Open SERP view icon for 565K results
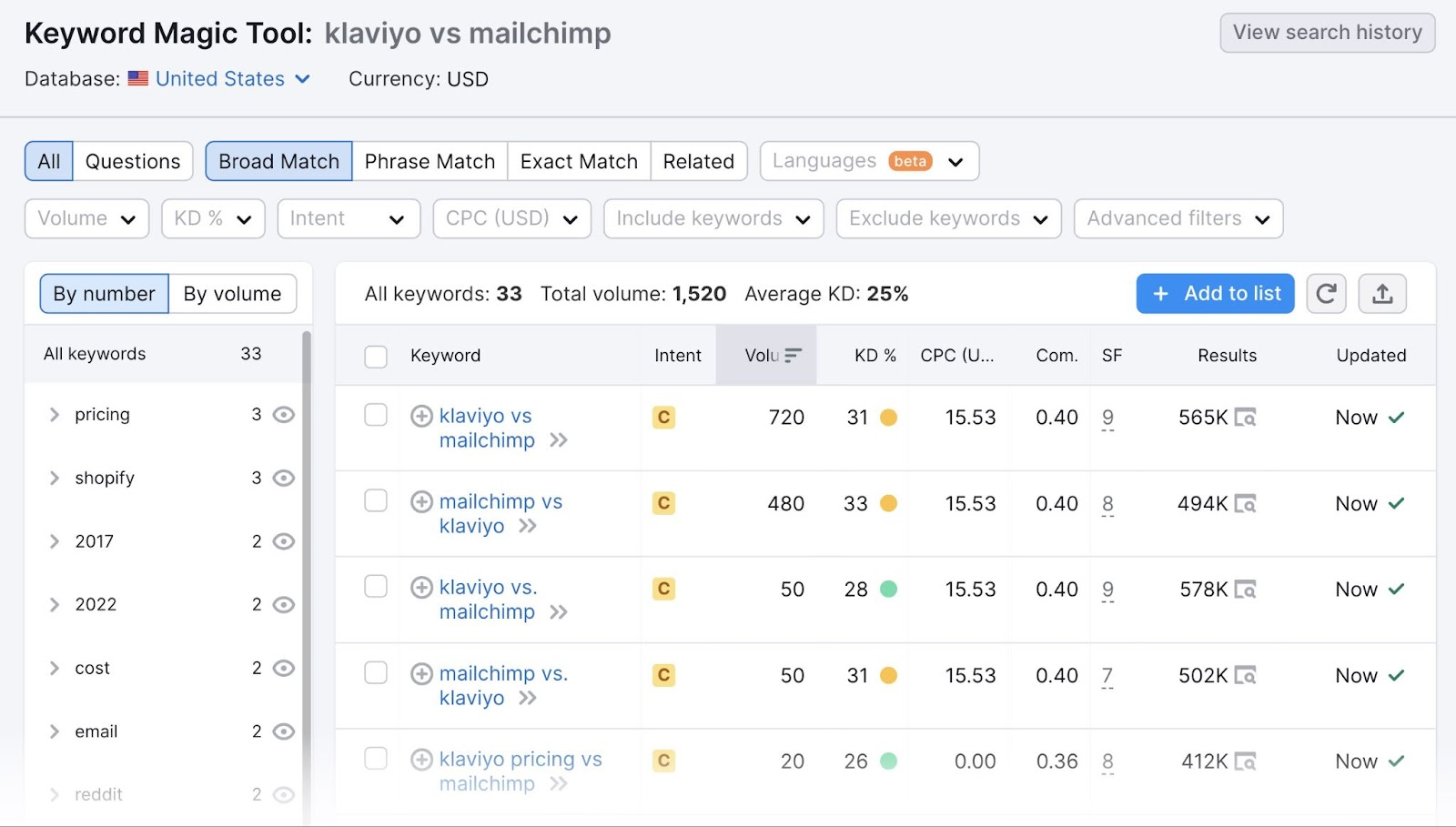1456x827 pixels. (1245, 418)
